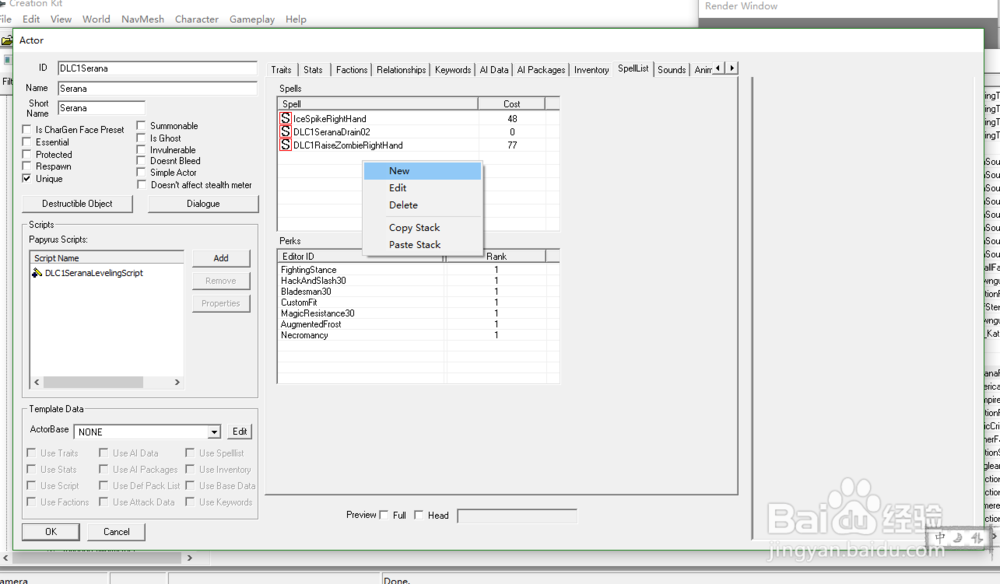The height and width of the screenshot is (584, 1000).
Task: Confirm with the OK button
Action: (x=51, y=532)
